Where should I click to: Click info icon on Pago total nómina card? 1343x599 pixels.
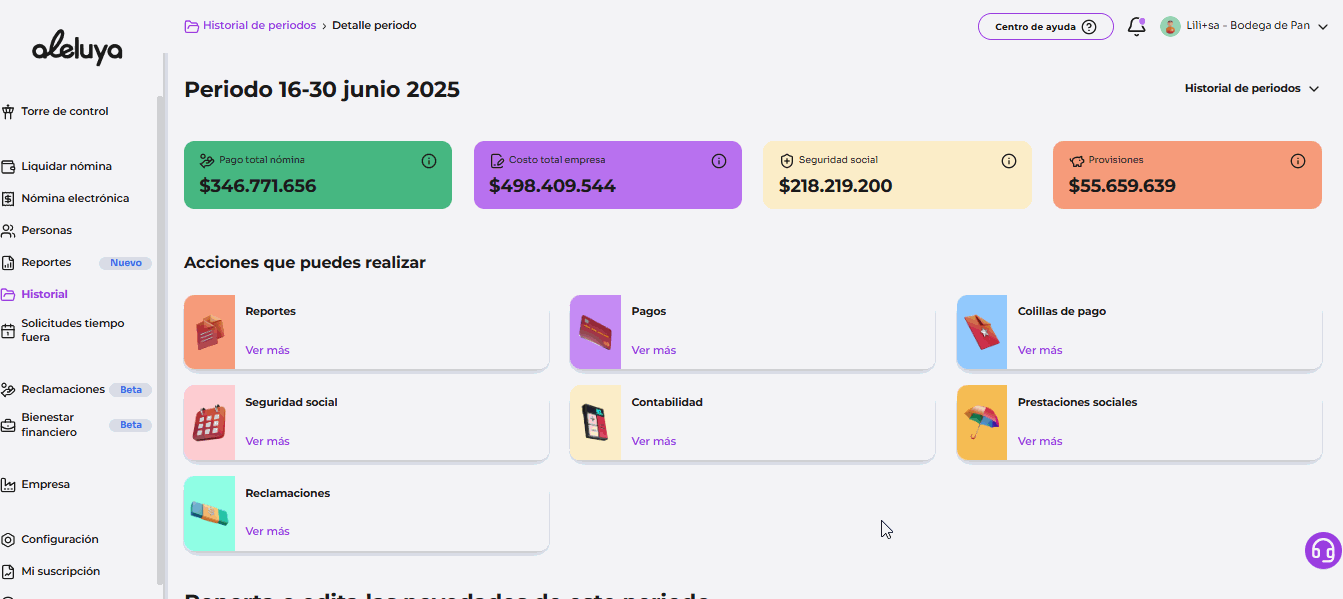[428, 161]
